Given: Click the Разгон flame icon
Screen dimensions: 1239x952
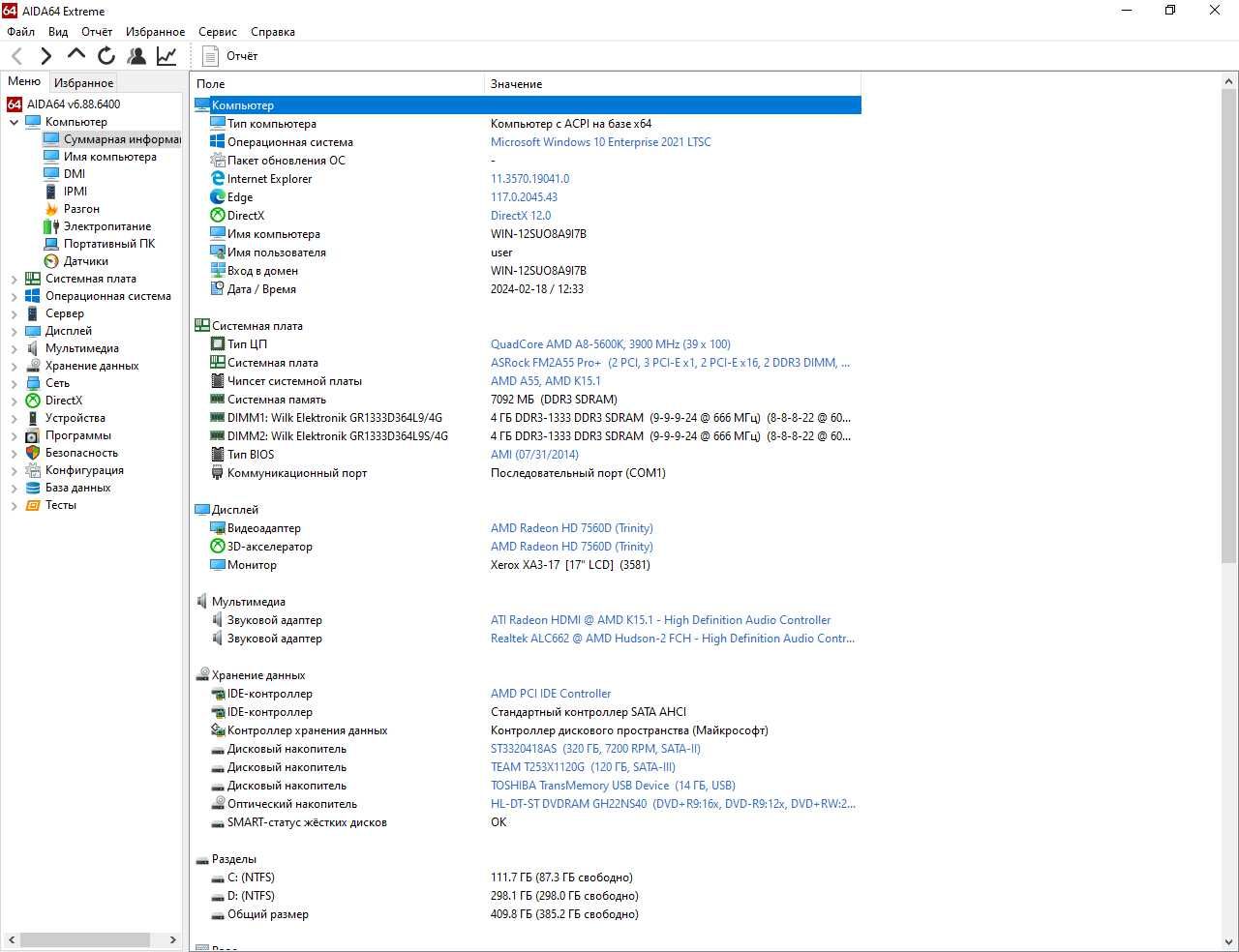Looking at the screenshot, I should 51,209.
